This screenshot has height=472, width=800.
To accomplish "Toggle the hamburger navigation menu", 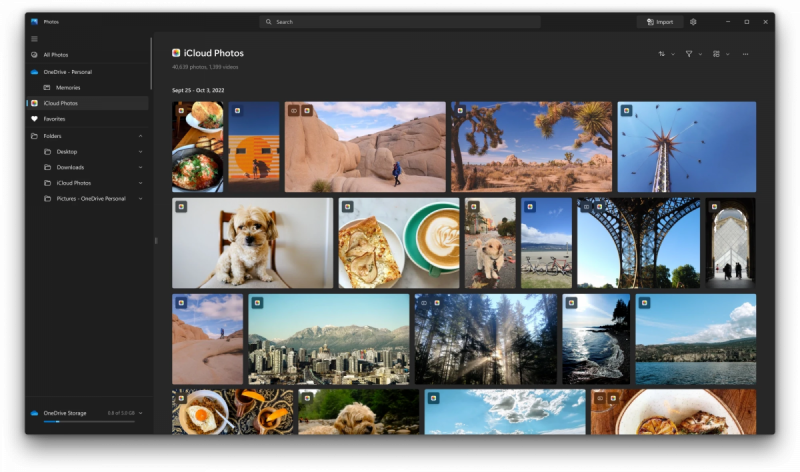I will click(34, 39).
